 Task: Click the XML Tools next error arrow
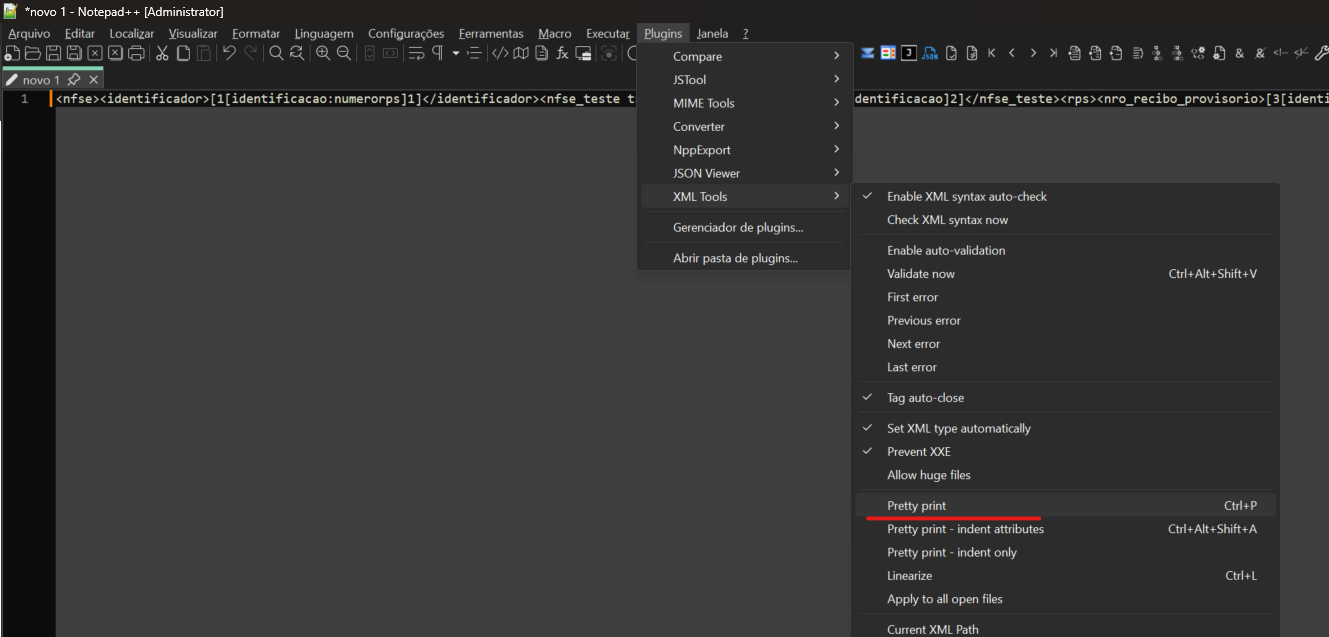pyautogui.click(x=1033, y=53)
